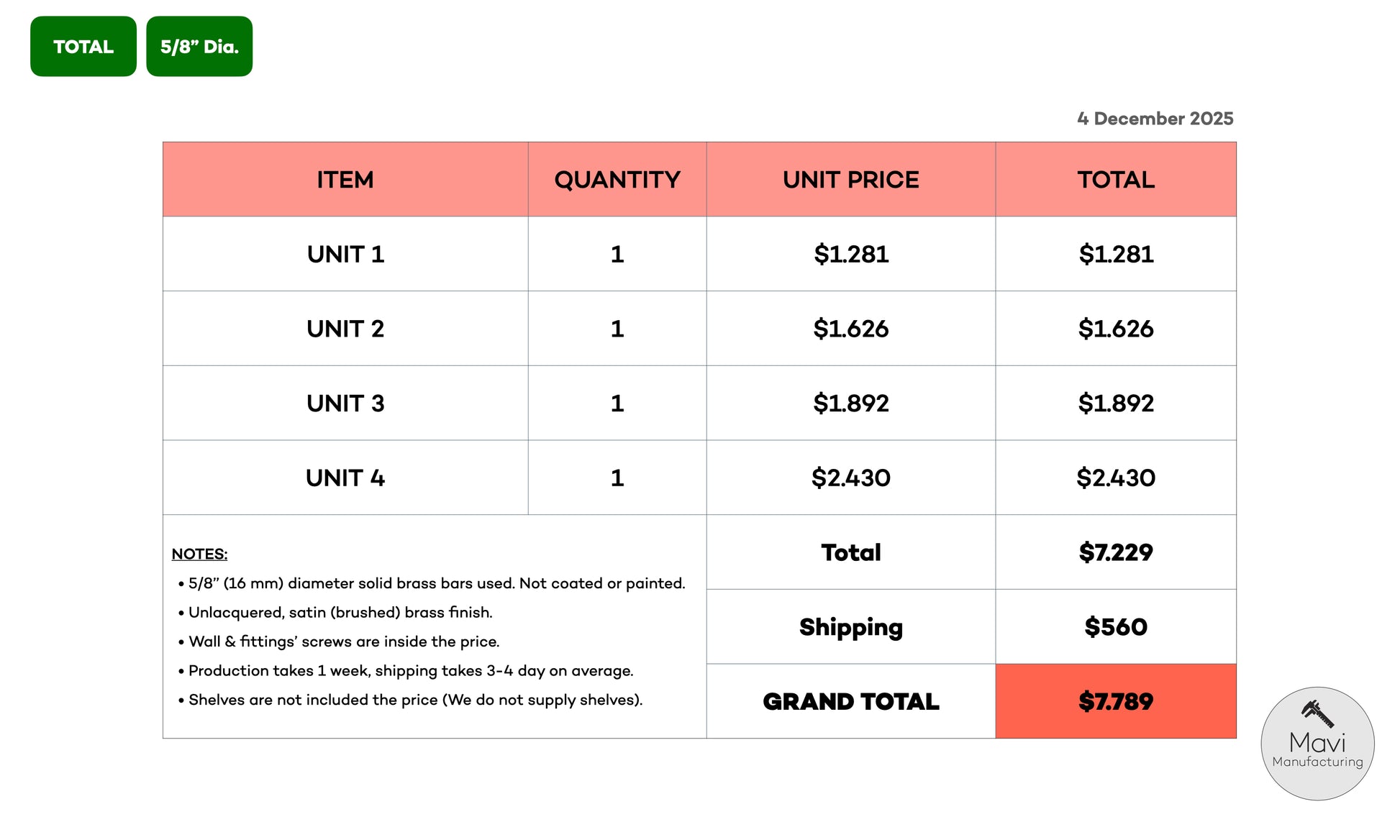Click the UNIT 4 item cell
The height and width of the screenshot is (840, 1400).
point(345,478)
